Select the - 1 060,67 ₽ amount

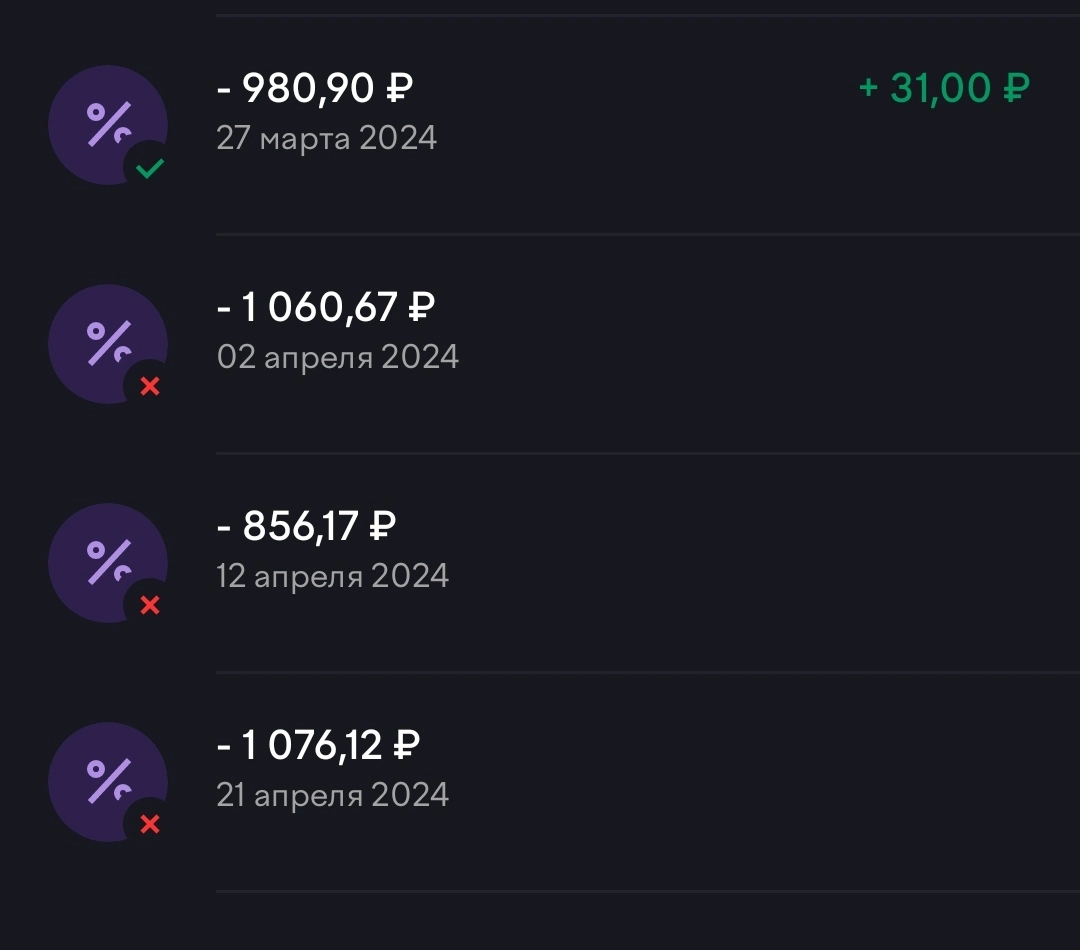(x=326, y=307)
